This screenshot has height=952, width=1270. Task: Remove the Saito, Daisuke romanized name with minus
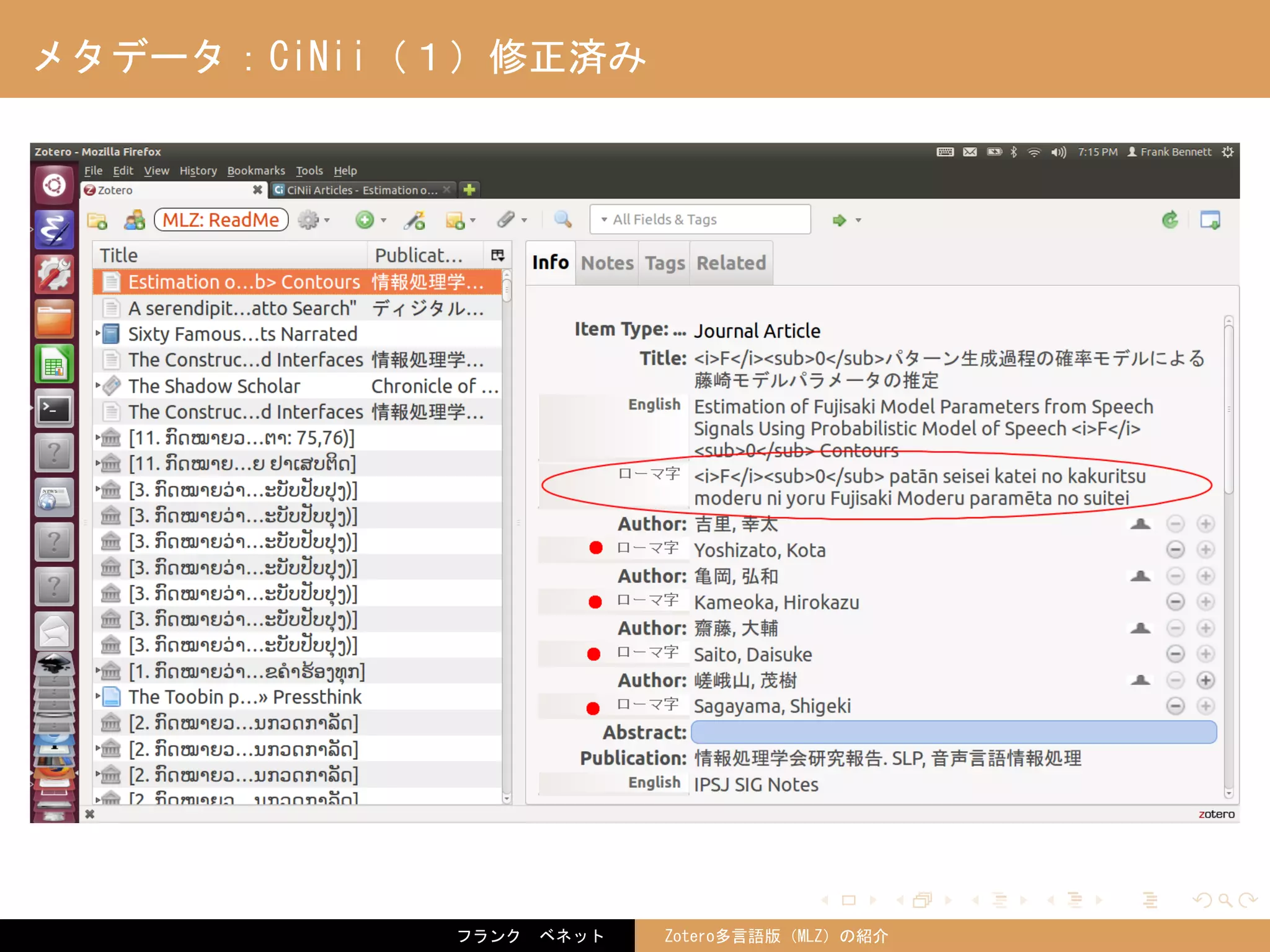(x=1175, y=654)
